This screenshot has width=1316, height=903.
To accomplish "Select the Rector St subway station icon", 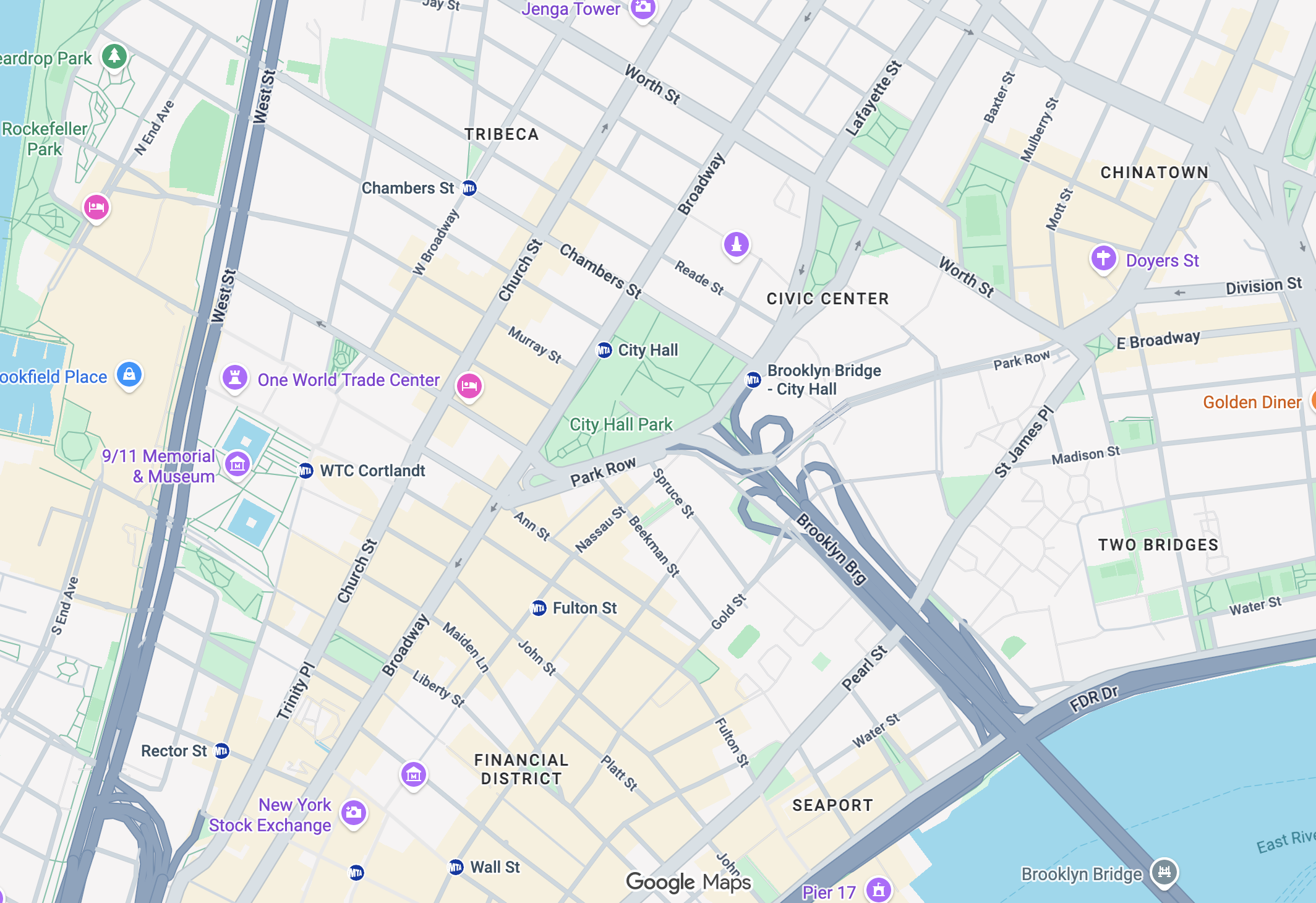I will coord(221,751).
